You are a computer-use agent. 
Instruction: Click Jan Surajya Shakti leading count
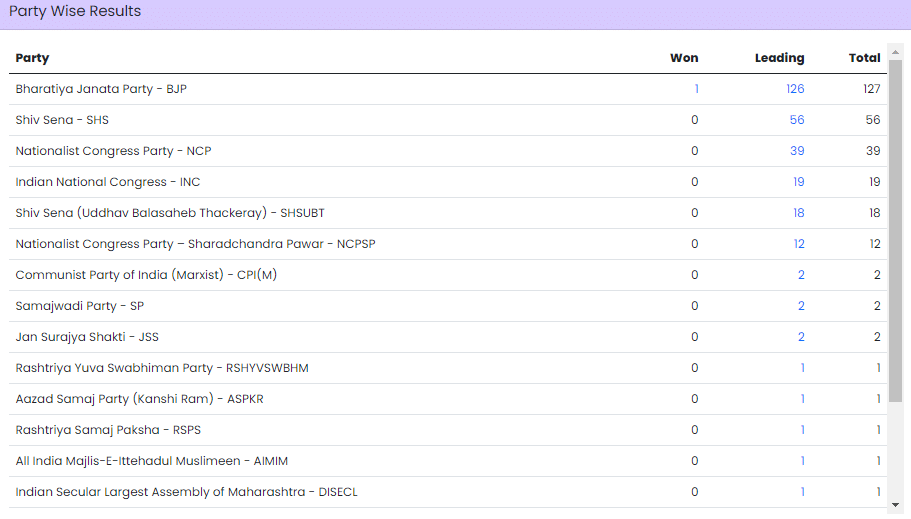point(801,337)
